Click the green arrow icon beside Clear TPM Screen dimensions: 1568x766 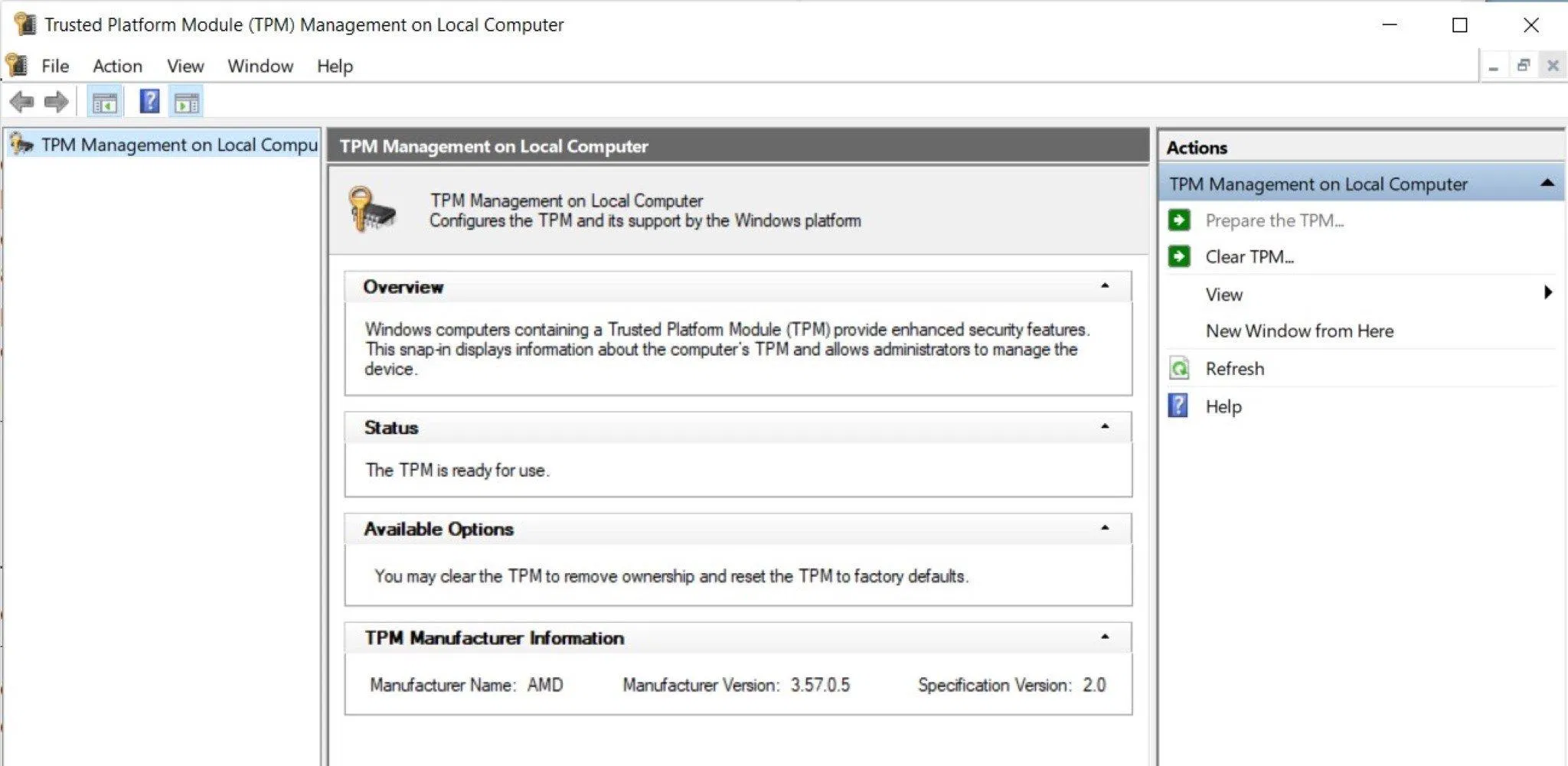[x=1179, y=256]
